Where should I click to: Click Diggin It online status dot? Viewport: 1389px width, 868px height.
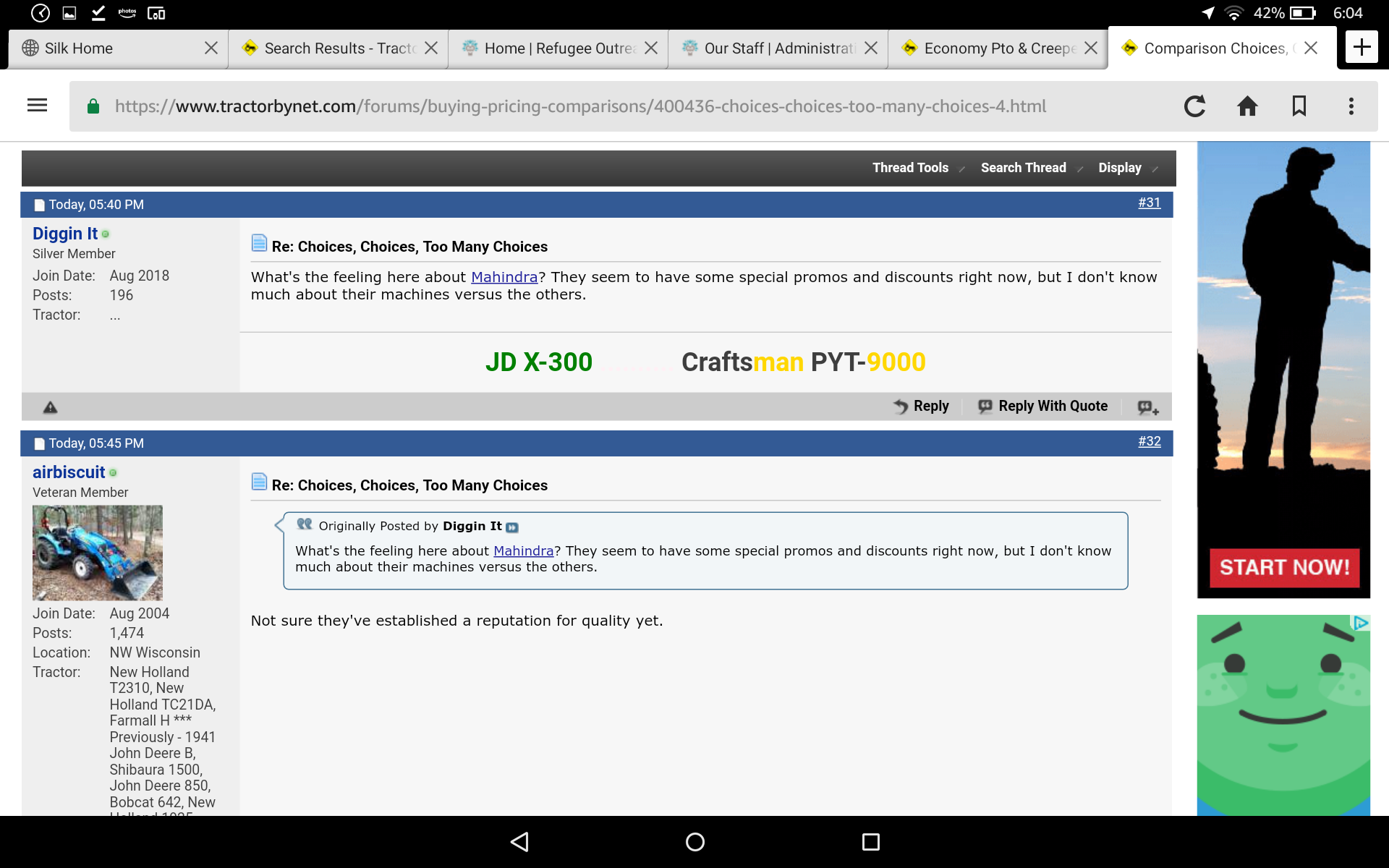click(106, 234)
